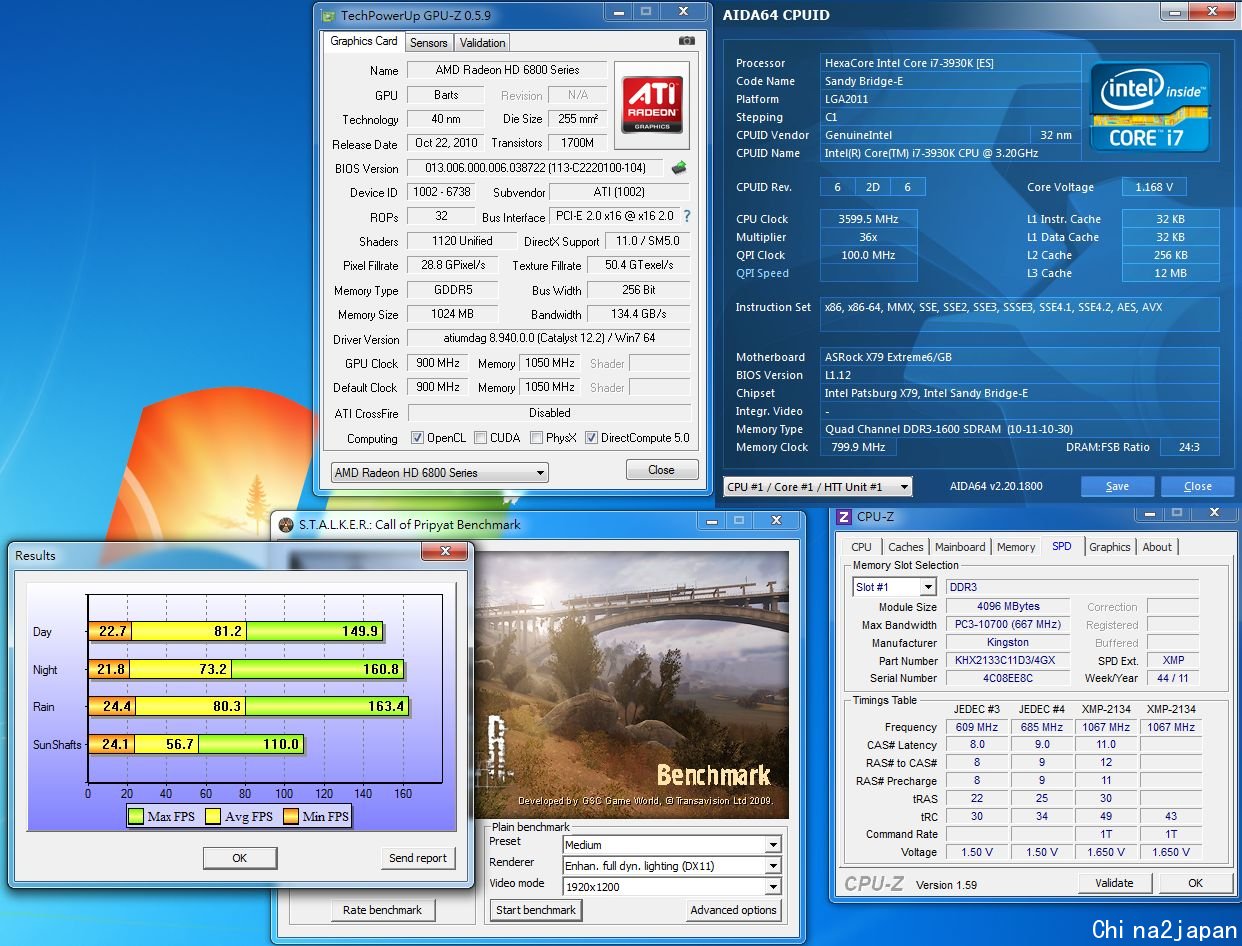Screen dimensions: 1242x946
Task: Open the Preset Medium dropdown
Action: pyautogui.click(x=671, y=845)
